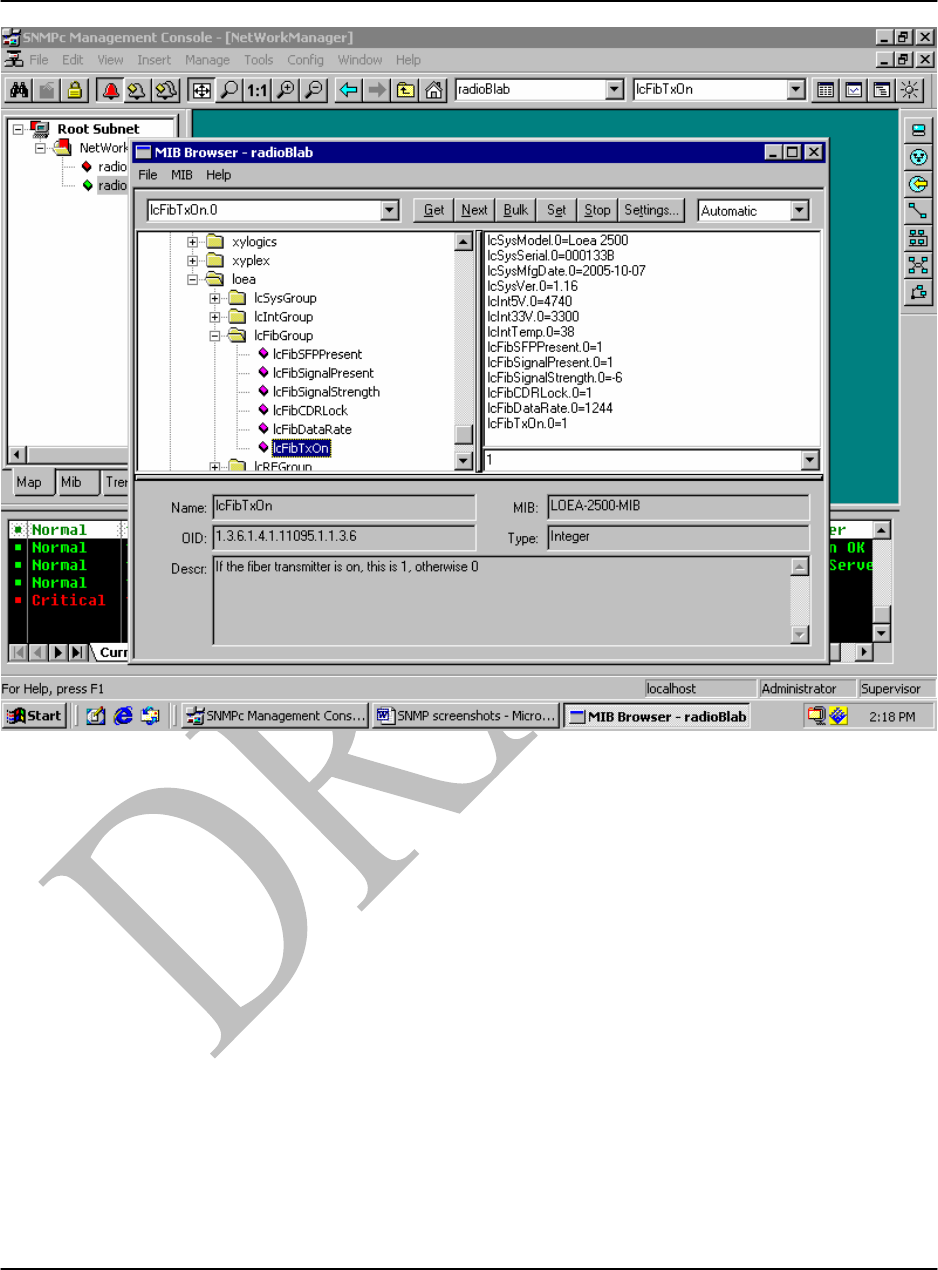Open the lcFibTxOn variable dropdown in main toolbar
Screen dimensions: 938x1270
coord(795,90)
